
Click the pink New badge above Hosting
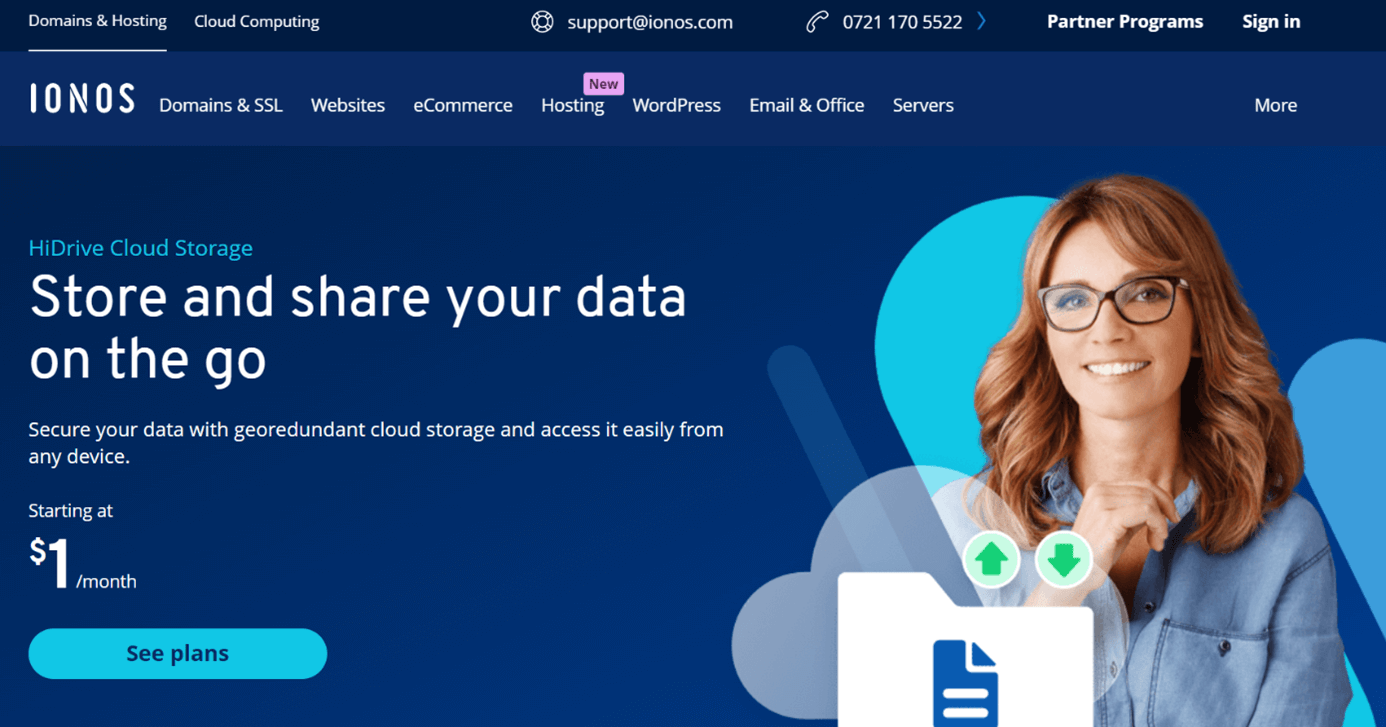pyautogui.click(x=603, y=84)
